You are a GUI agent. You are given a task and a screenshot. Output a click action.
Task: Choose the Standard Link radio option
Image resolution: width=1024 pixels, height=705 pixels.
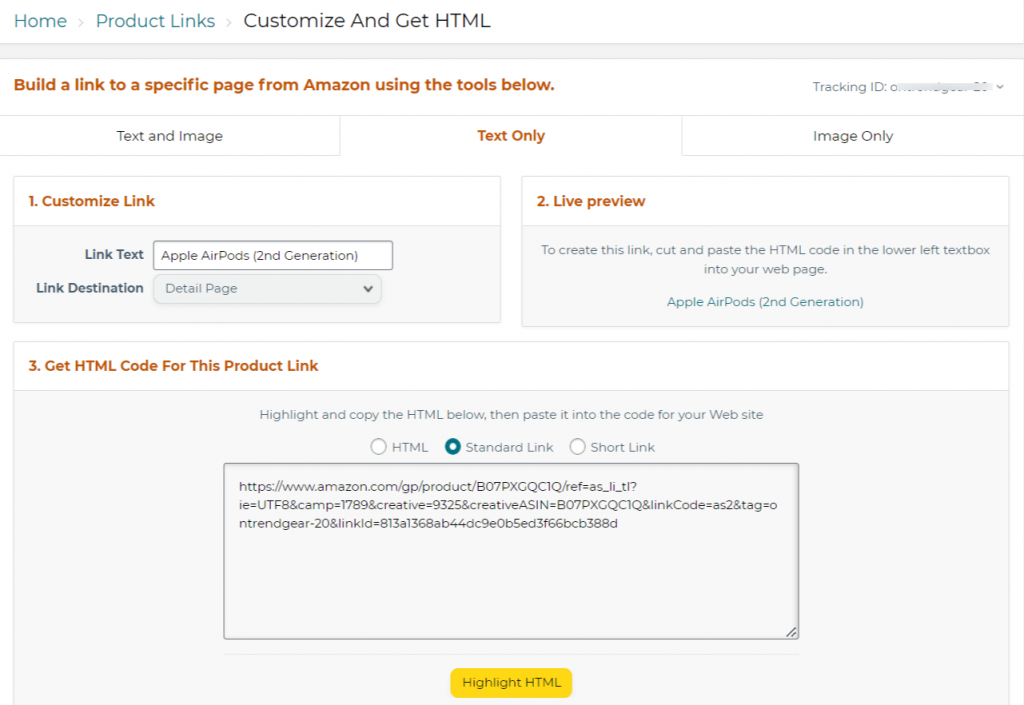click(453, 446)
